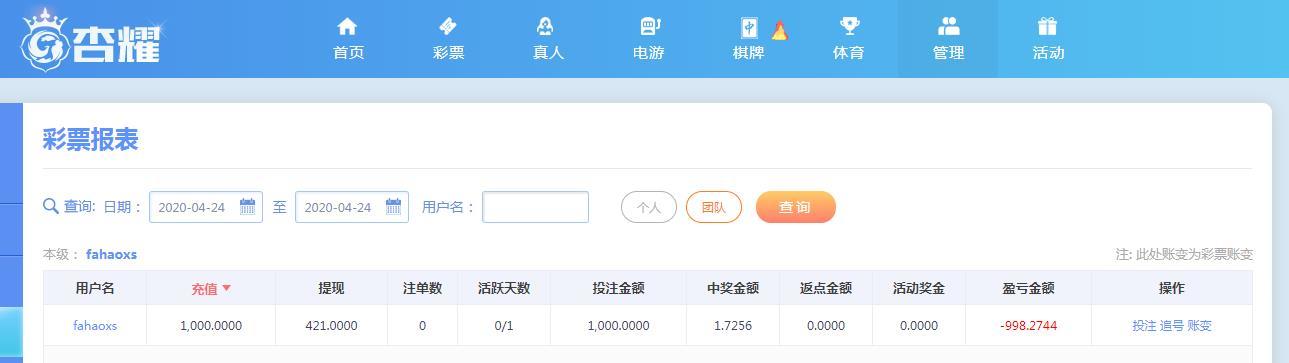Open the 首页 home icon

347,26
